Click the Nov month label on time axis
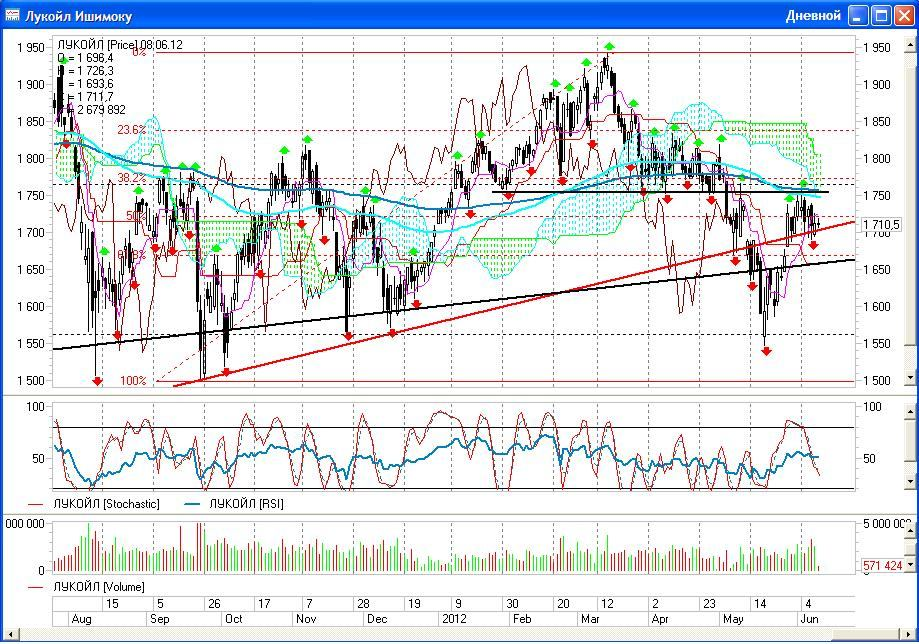The width and height of the screenshot is (919, 644). 306,619
